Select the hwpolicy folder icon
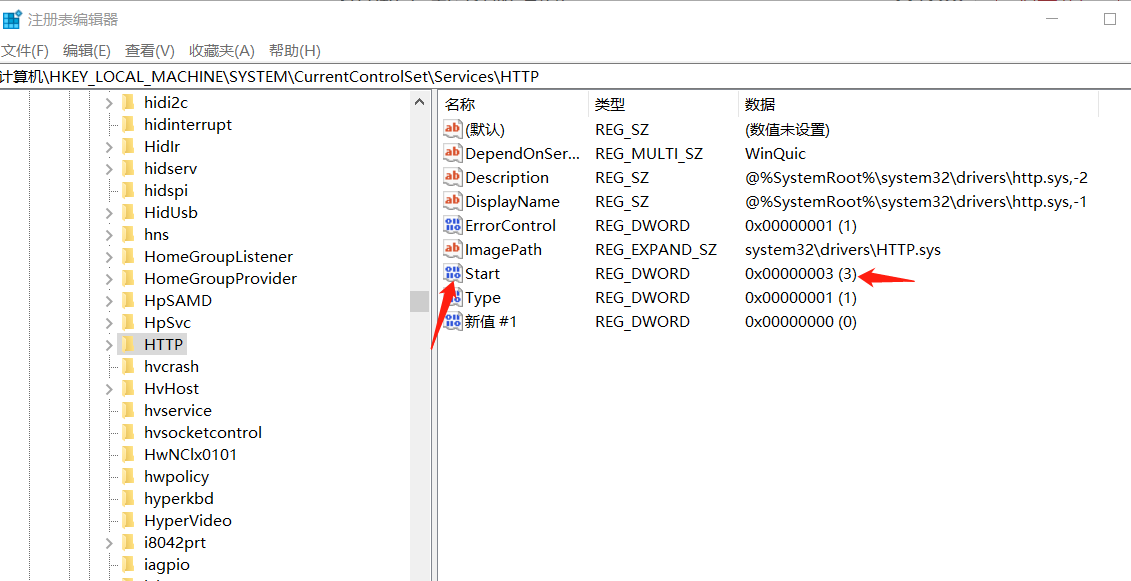1131x581 pixels. [128, 476]
